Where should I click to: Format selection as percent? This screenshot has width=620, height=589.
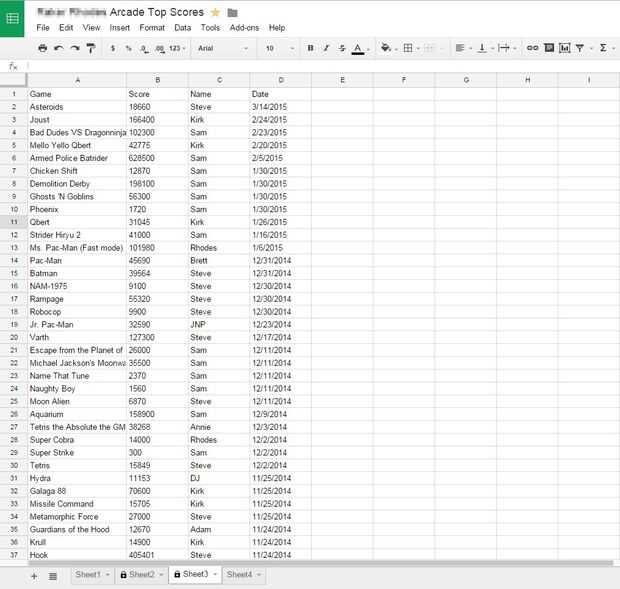129,48
